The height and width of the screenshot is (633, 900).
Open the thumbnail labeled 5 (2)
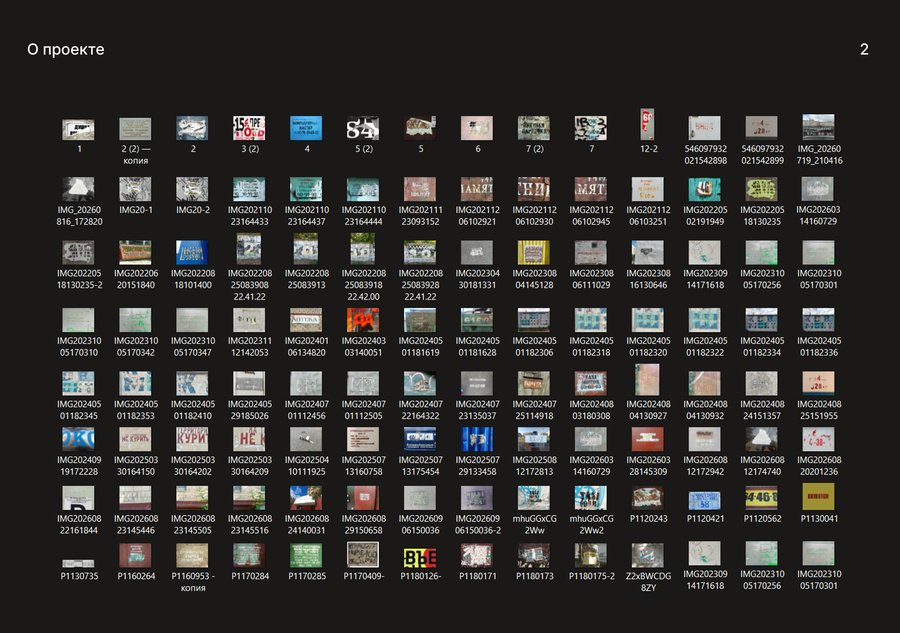363,128
